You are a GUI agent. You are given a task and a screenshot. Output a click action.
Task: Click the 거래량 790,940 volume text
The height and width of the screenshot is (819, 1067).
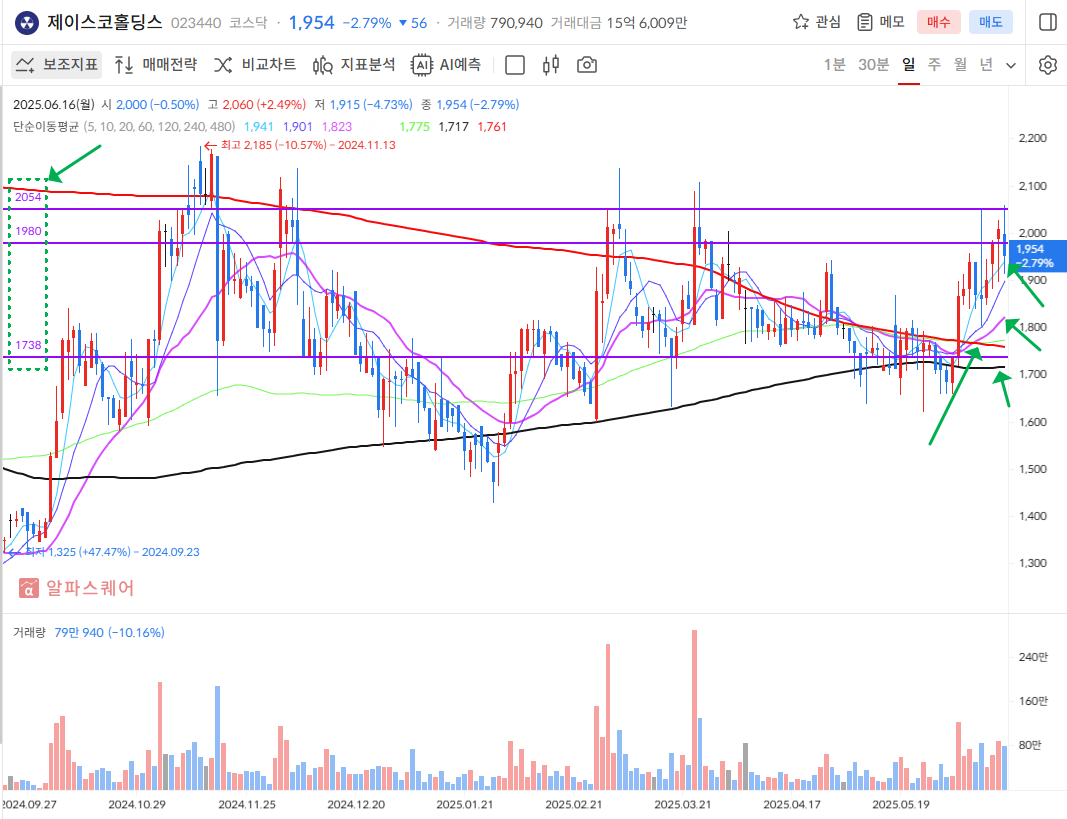click(495, 23)
